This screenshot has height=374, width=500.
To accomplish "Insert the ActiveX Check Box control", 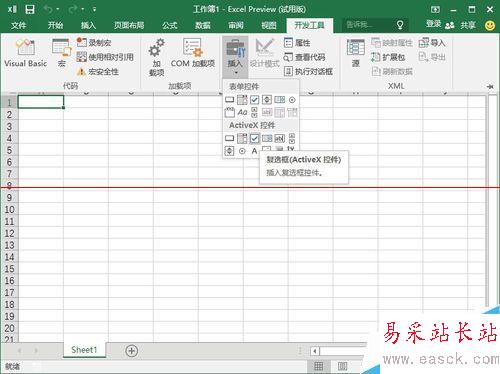I will 254,138.
